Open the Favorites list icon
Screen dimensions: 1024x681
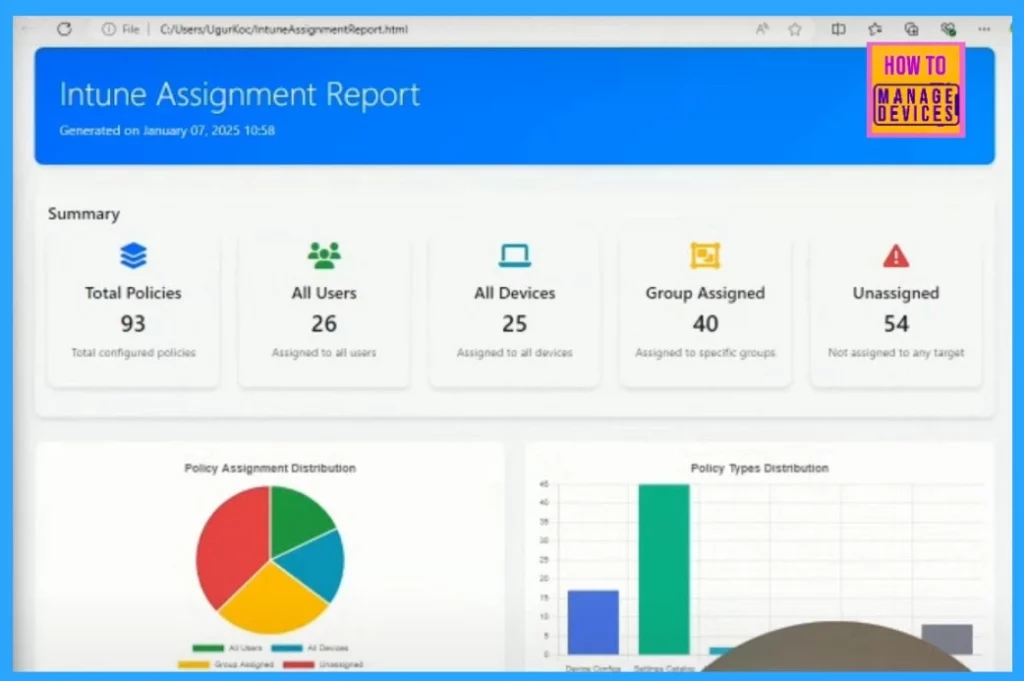coord(875,29)
